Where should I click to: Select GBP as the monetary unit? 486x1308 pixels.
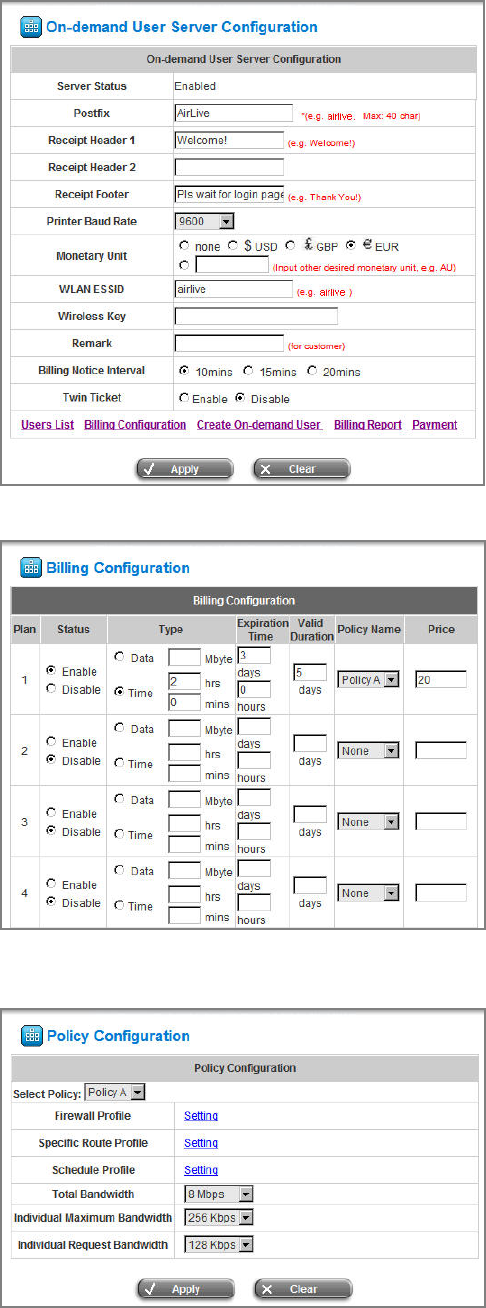[290, 245]
